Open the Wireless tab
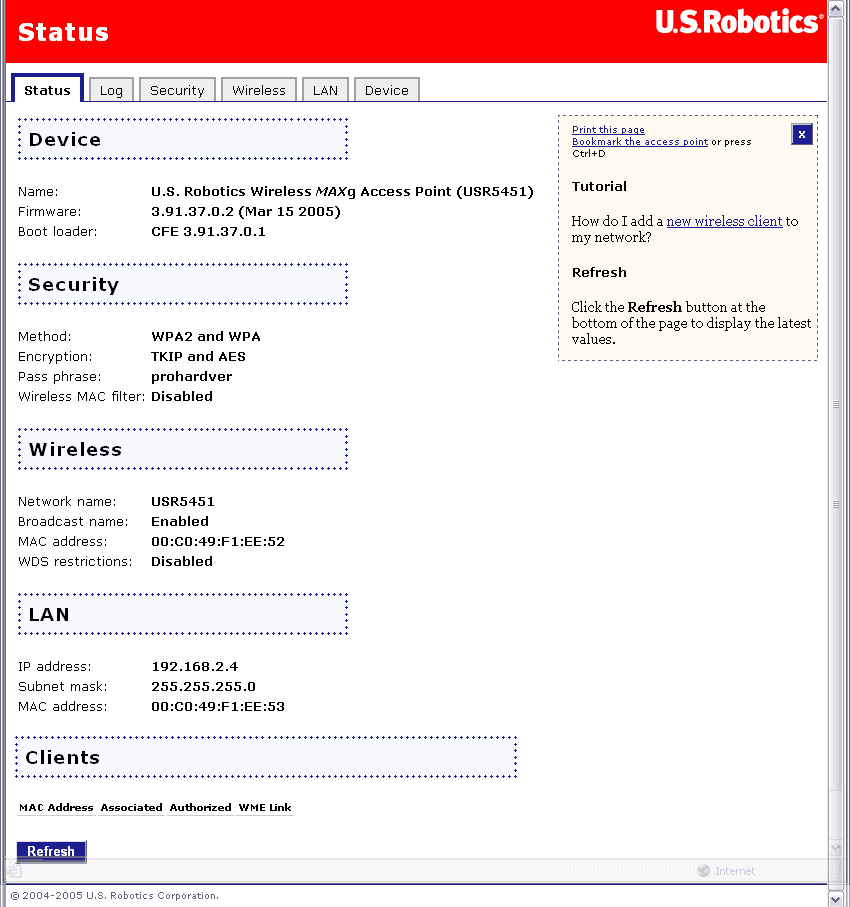The height and width of the screenshot is (907, 850). (x=259, y=90)
